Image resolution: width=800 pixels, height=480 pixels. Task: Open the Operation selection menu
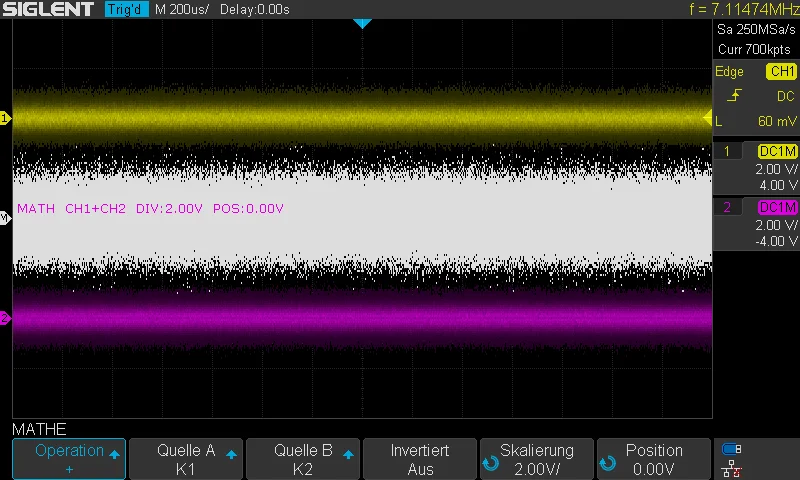pyautogui.click(x=69, y=459)
